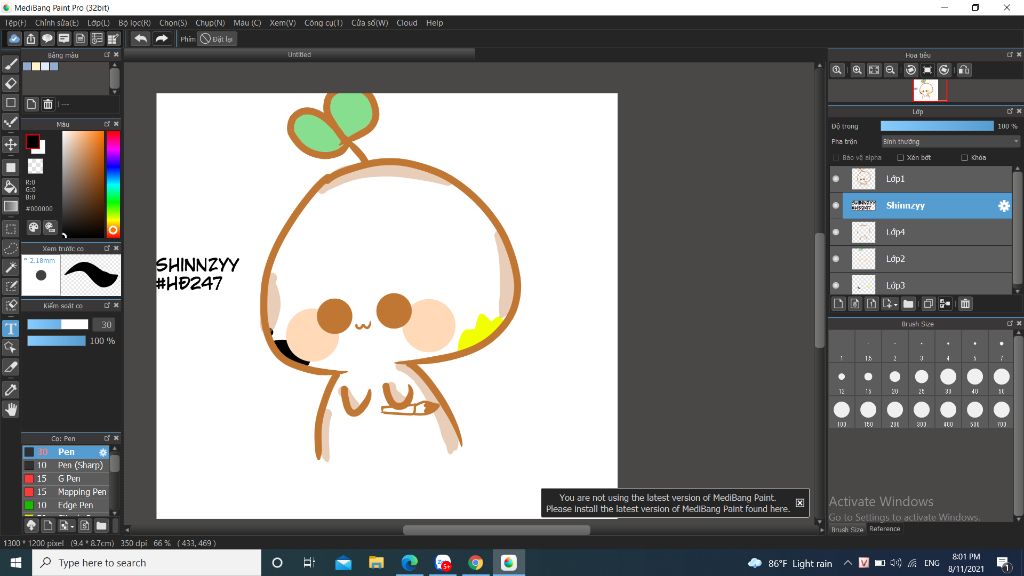Open Microsoft Edge from the taskbar
This screenshot has width=1024, height=576.
point(409,562)
